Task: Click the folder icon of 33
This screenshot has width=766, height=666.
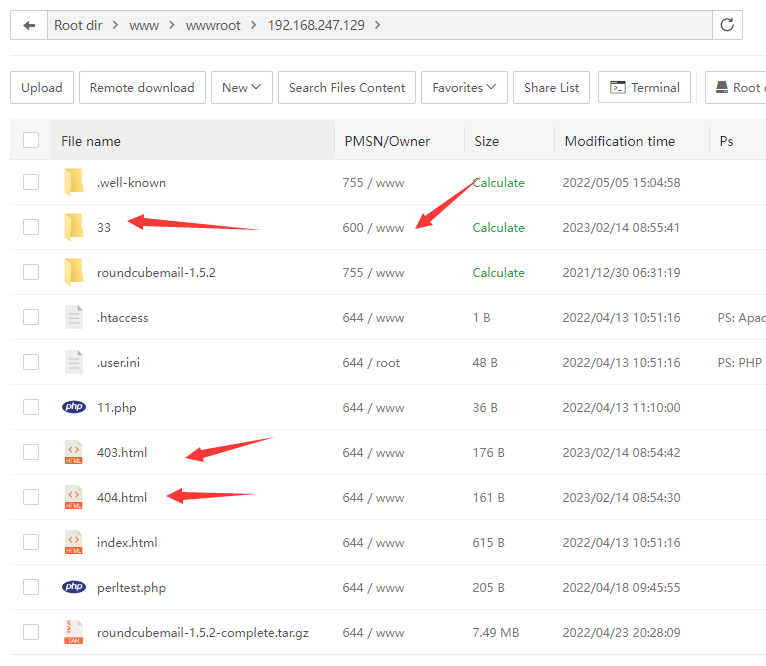Action: coord(74,227)
